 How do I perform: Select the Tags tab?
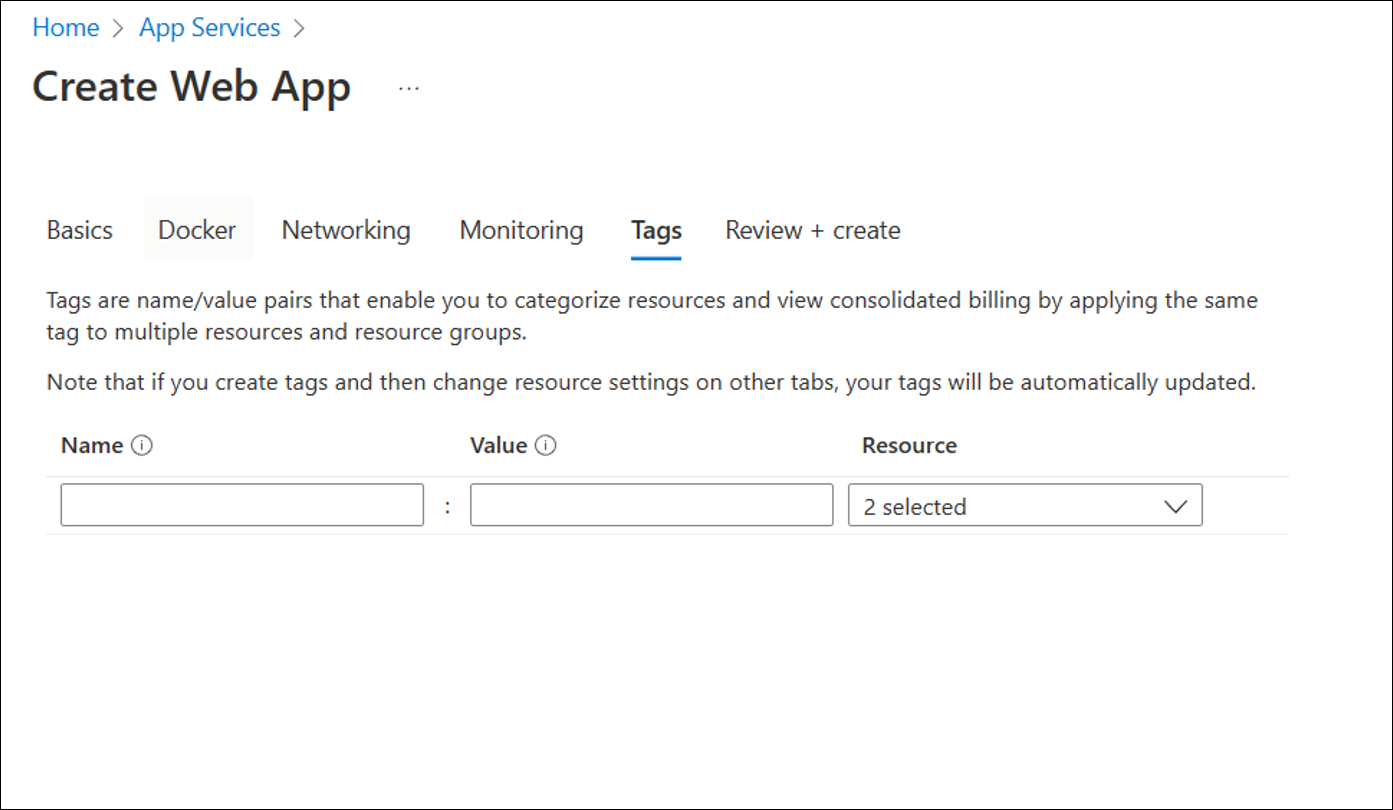tap(656, 231)
